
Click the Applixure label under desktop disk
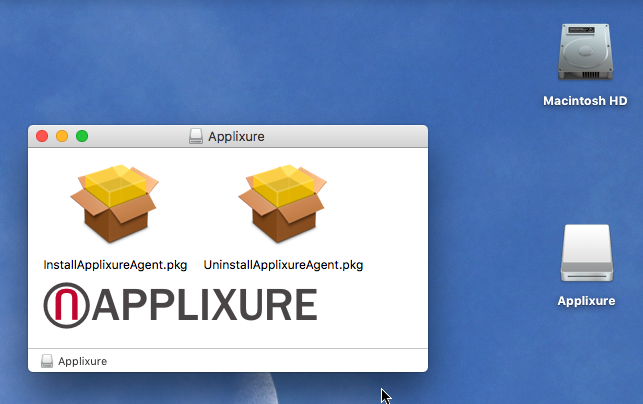click(x=586, y=301)
